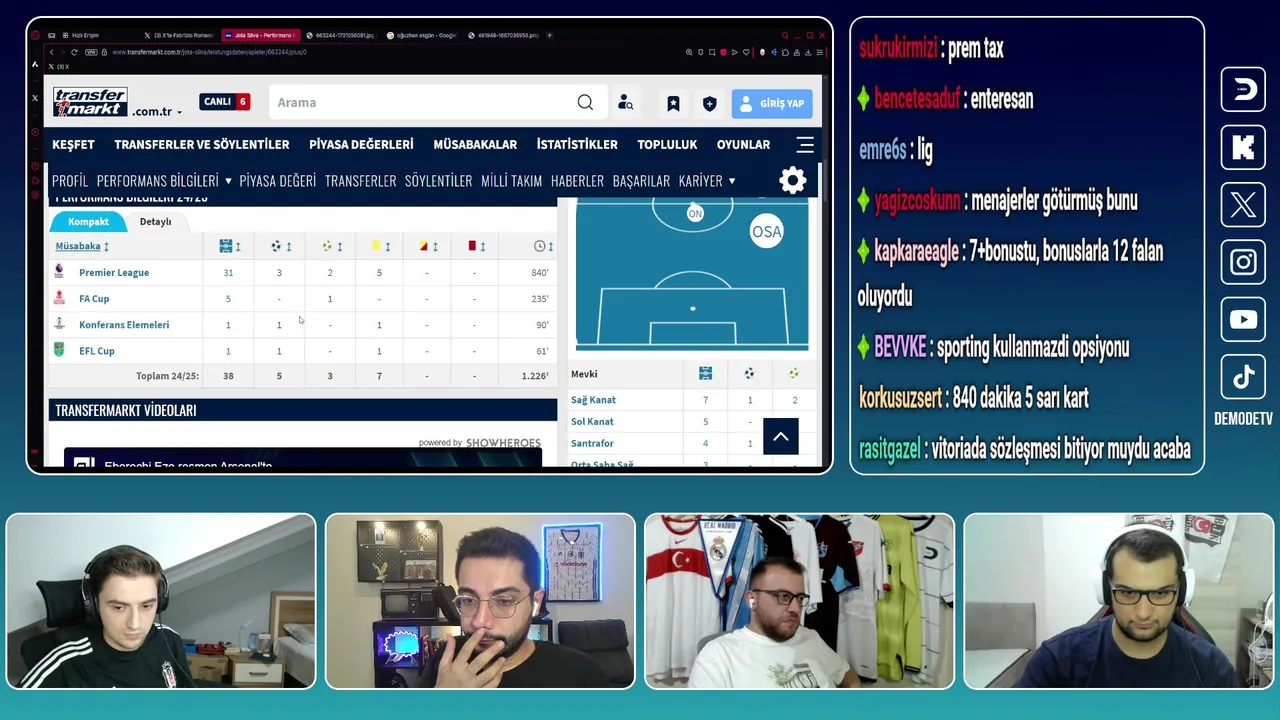Viewport: 1280px width, 720px height.
Task: Open the FA Cup competition link
Action: [x=94, y=298]
